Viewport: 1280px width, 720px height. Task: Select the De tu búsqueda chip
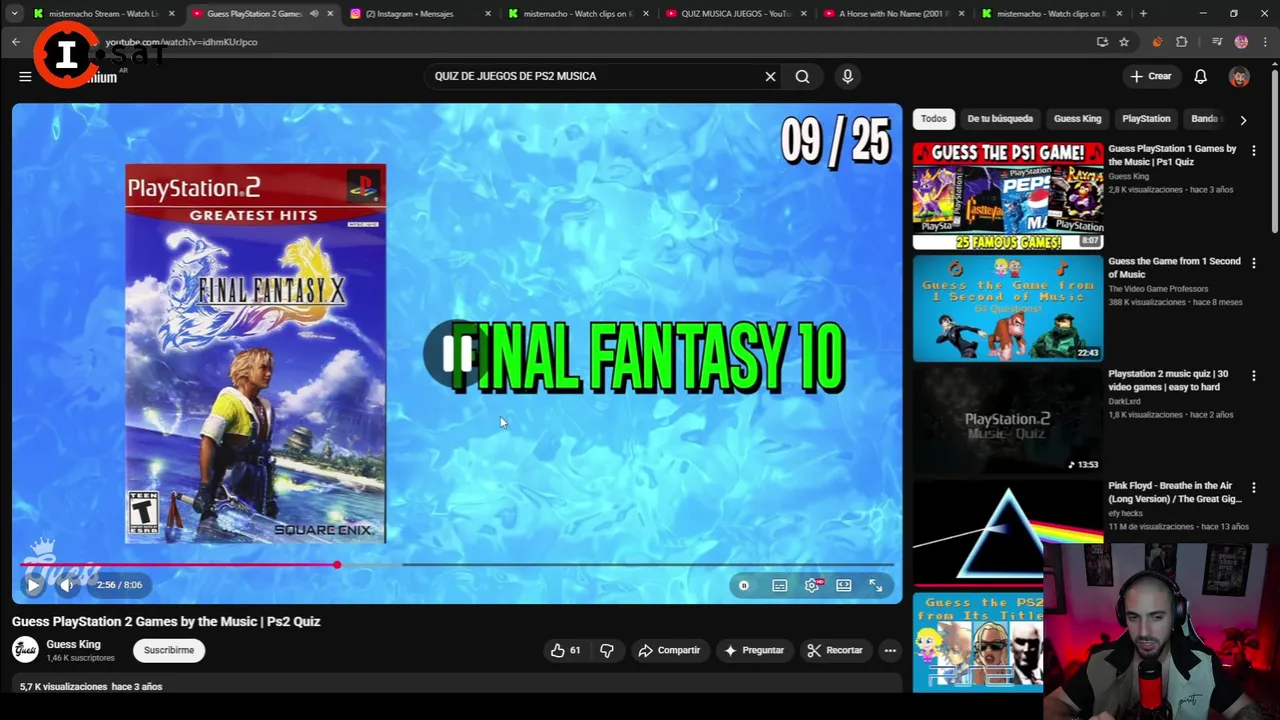[1000, 118]
